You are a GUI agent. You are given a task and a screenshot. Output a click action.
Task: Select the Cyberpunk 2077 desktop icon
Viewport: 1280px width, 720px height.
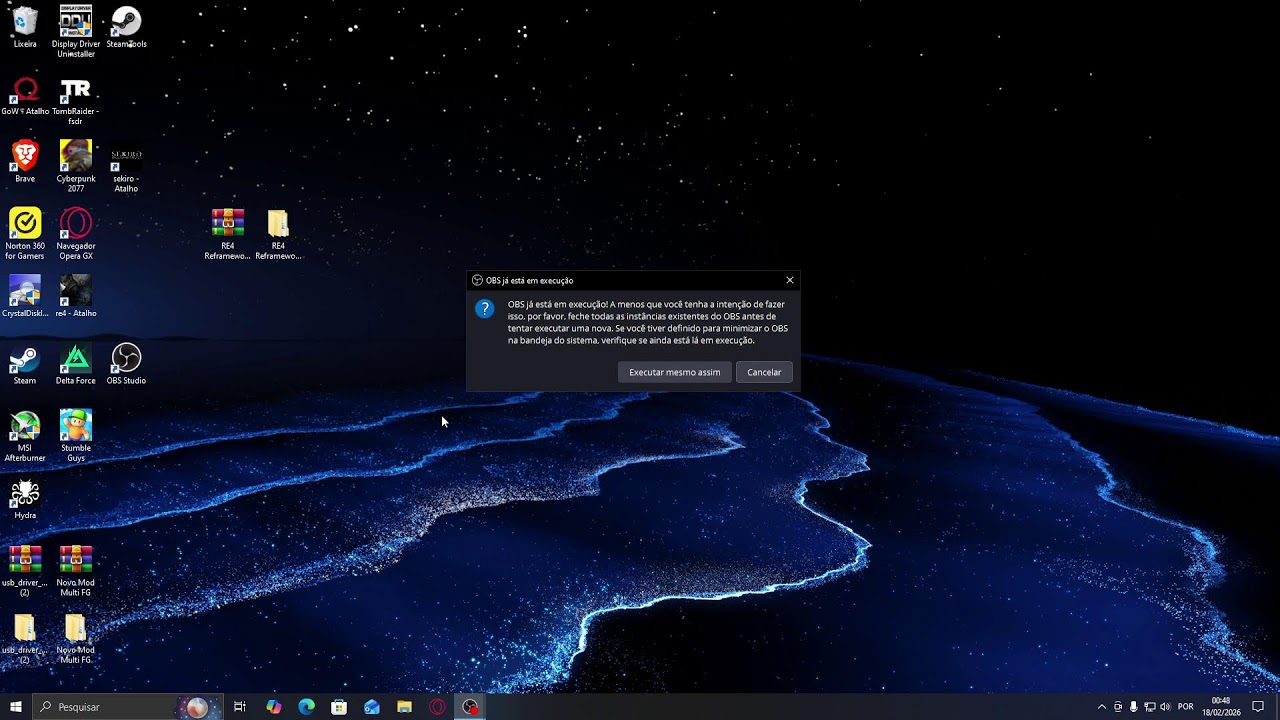tap(76, 166)
